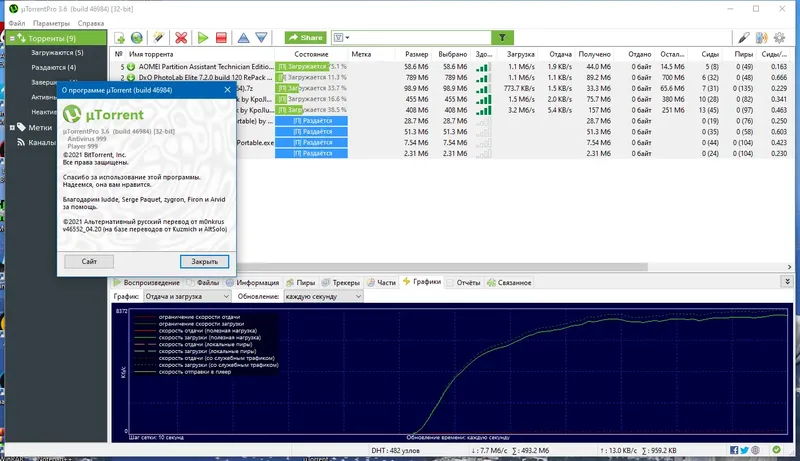
Task: Click the Метки tag icon in sidebar
Action: pos(21,127)
